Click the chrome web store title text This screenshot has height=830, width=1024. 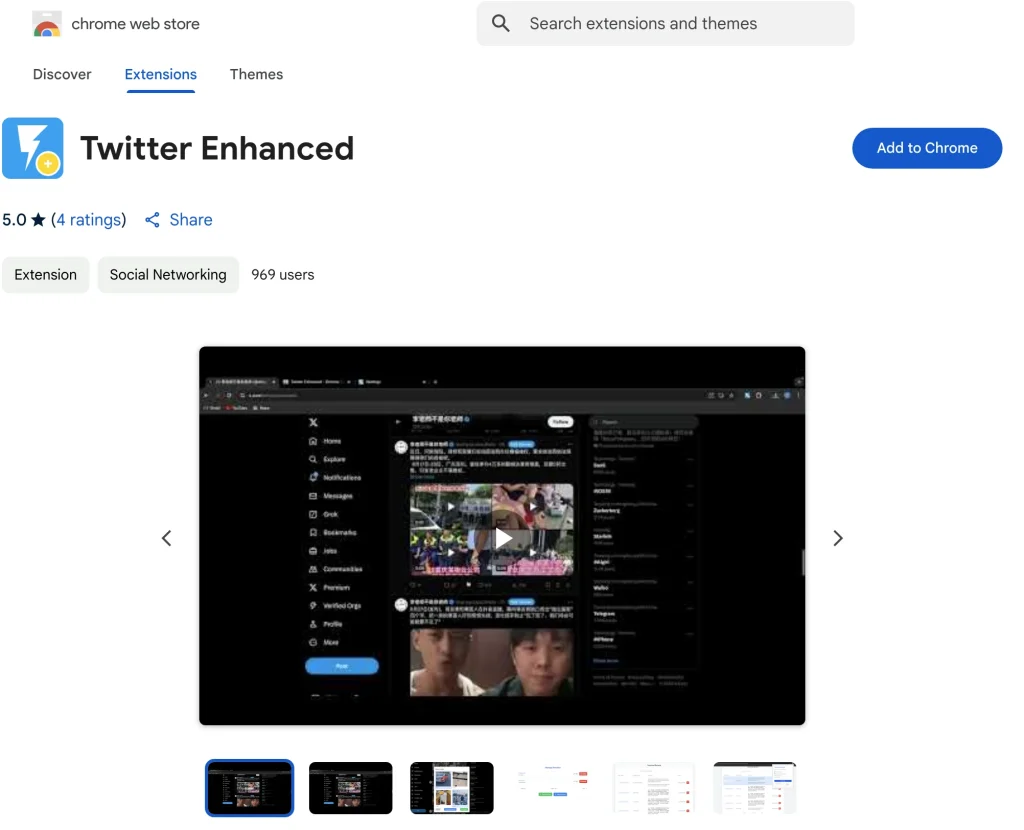tap(135, 24)
